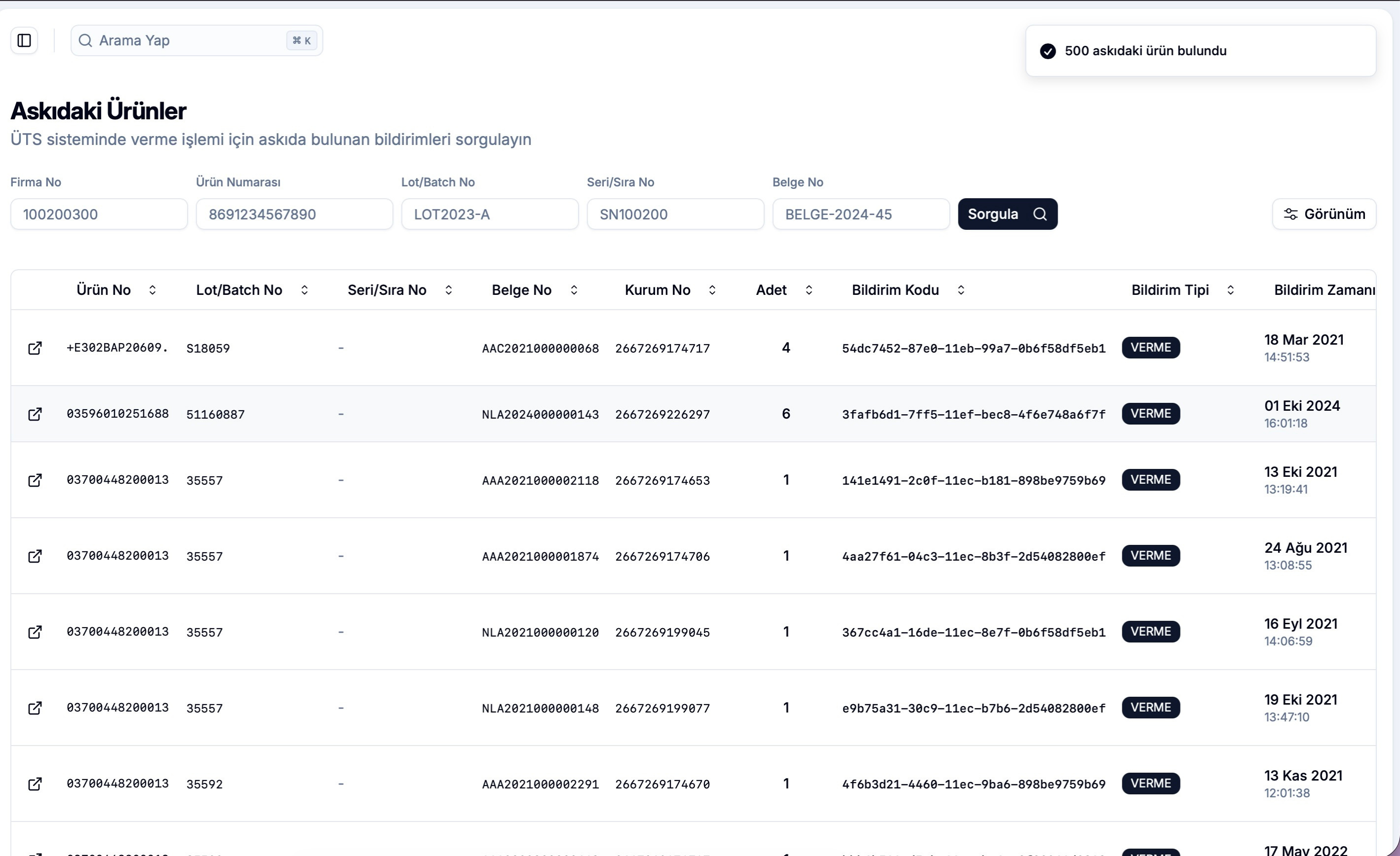The image size is (1400, 856).
Task: Select institution number 2667269174717
Action: click(x=663, y=348)
